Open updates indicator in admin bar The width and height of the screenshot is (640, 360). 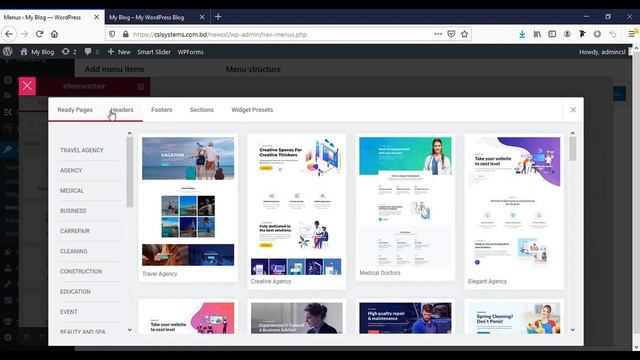[x=69, y=52]
